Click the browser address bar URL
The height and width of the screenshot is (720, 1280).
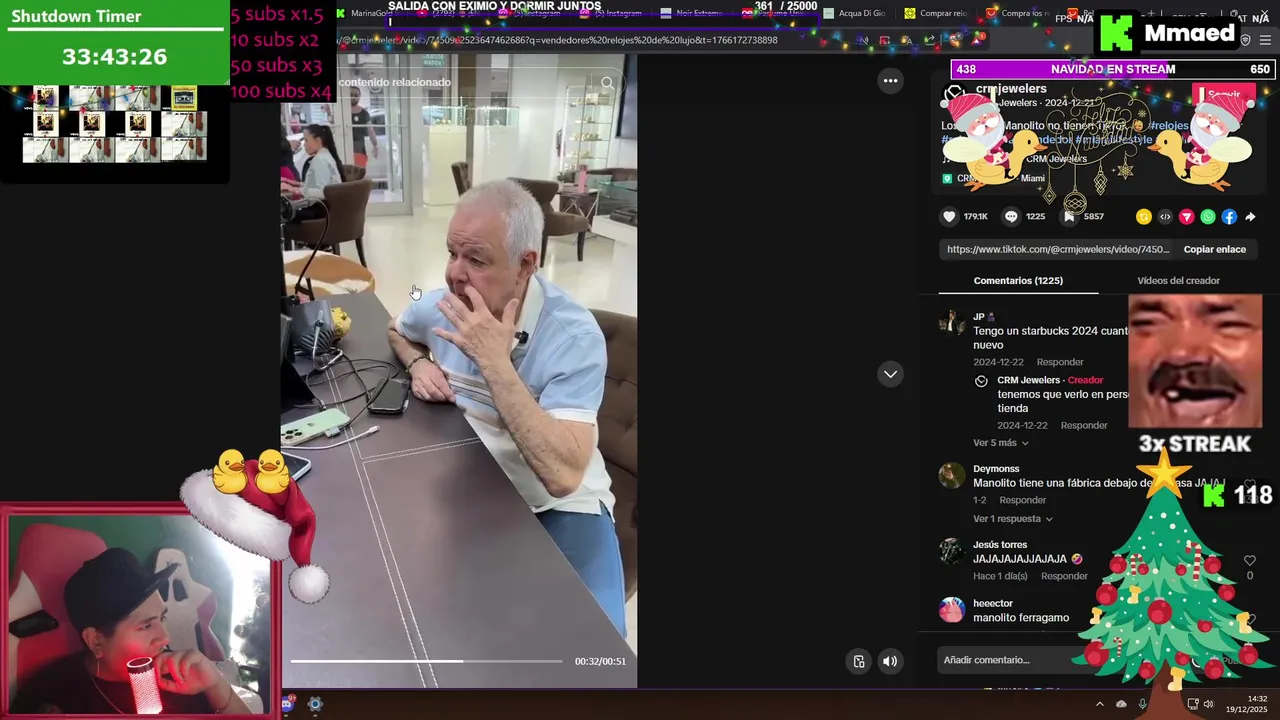click(558, 40)
